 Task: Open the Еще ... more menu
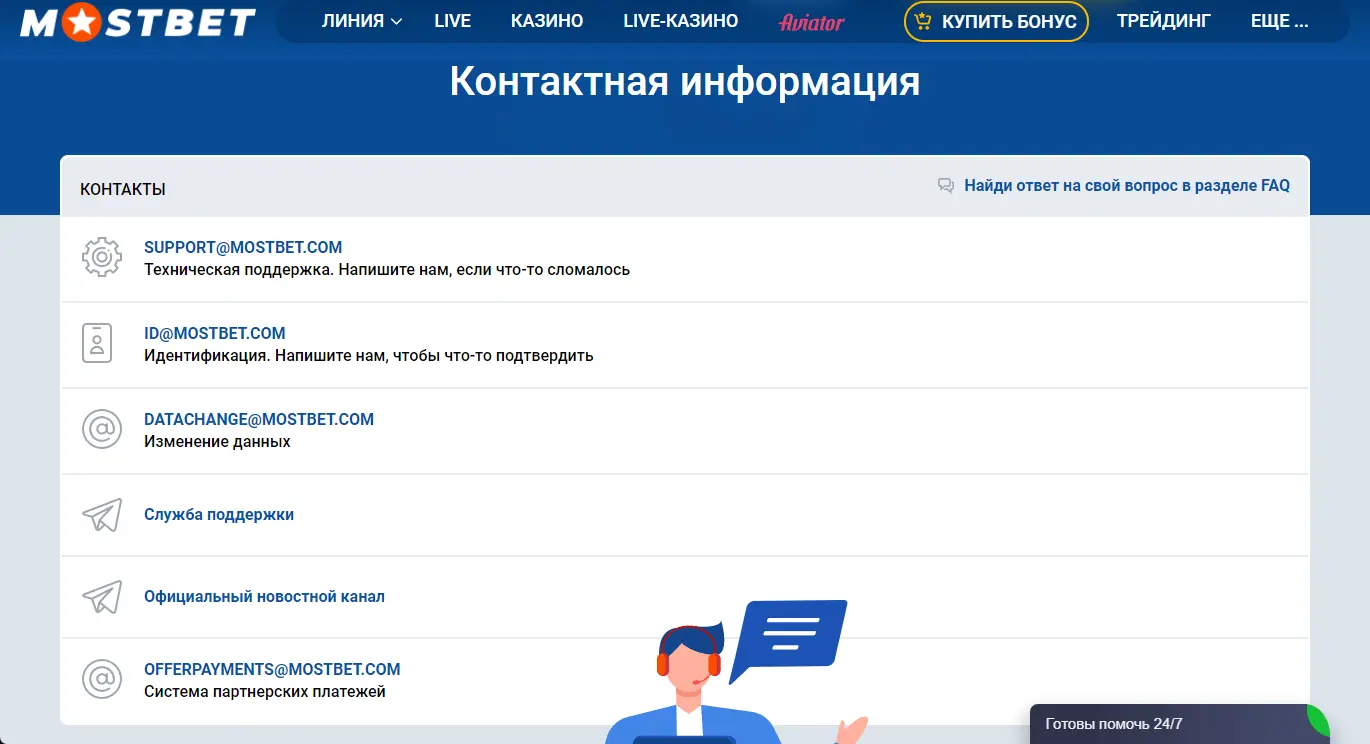point(1279,21)
